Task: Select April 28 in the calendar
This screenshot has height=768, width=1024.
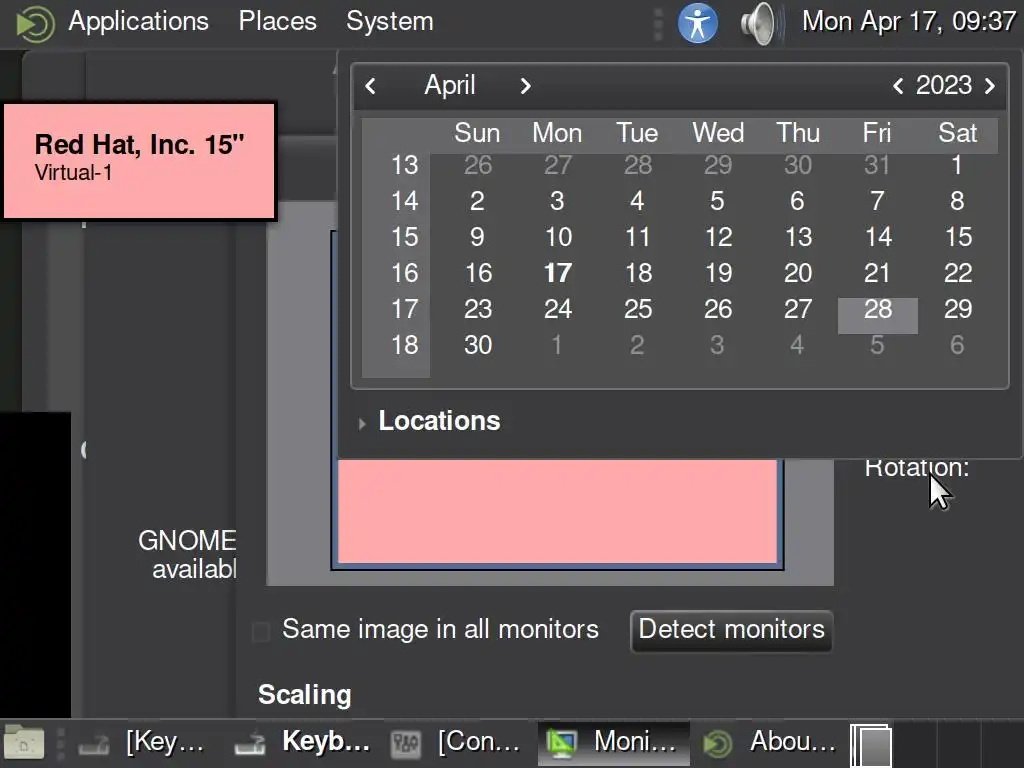Action: [x=877, y=309]
